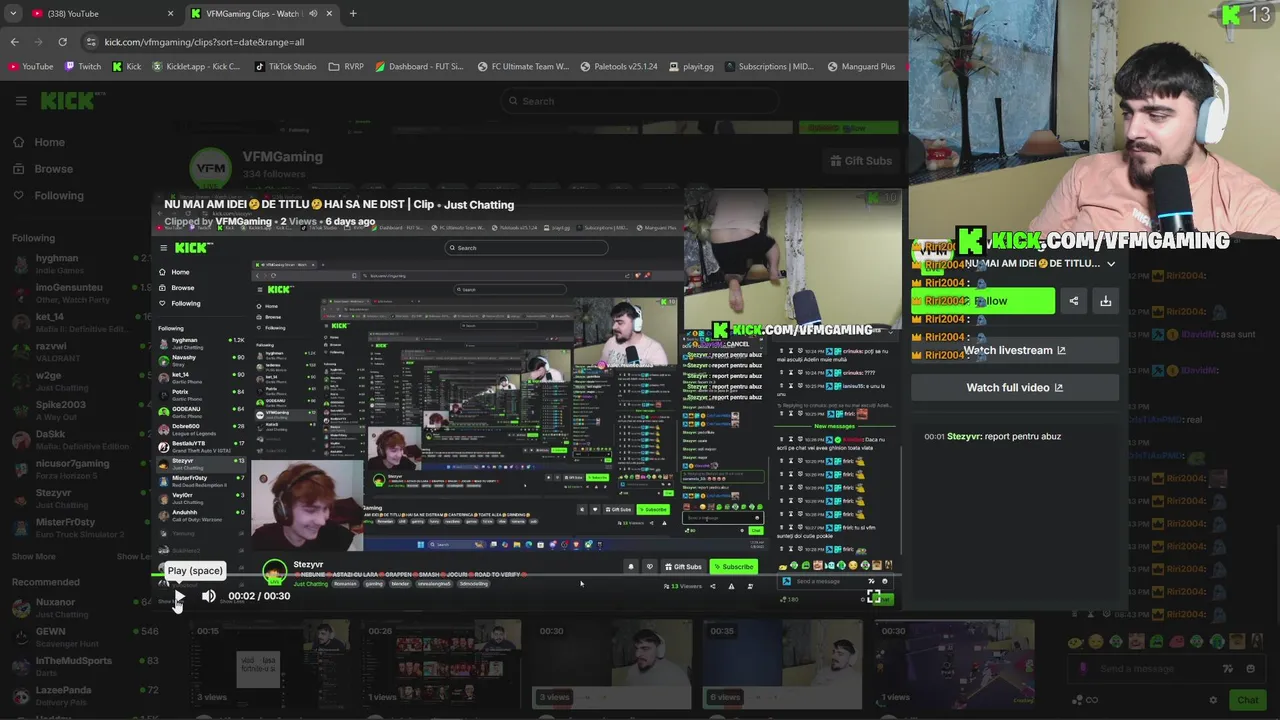This screenshot has width=1280, height=720.
Task: Close the VFMGaming Clips tab
Action: pos(329,14)
